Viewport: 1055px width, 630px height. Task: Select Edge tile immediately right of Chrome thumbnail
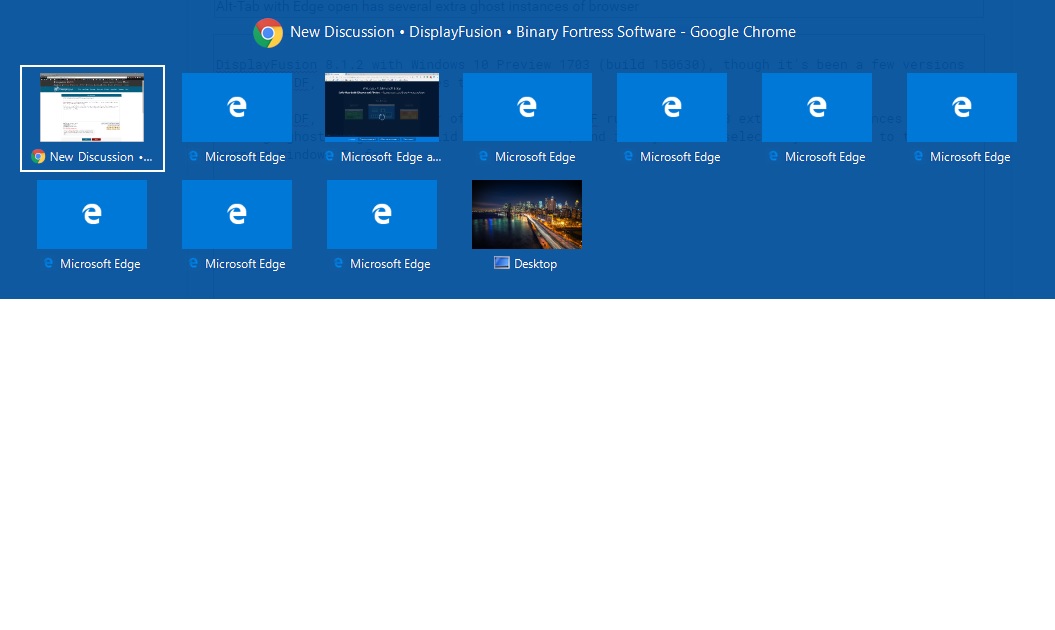pos(237,107)
